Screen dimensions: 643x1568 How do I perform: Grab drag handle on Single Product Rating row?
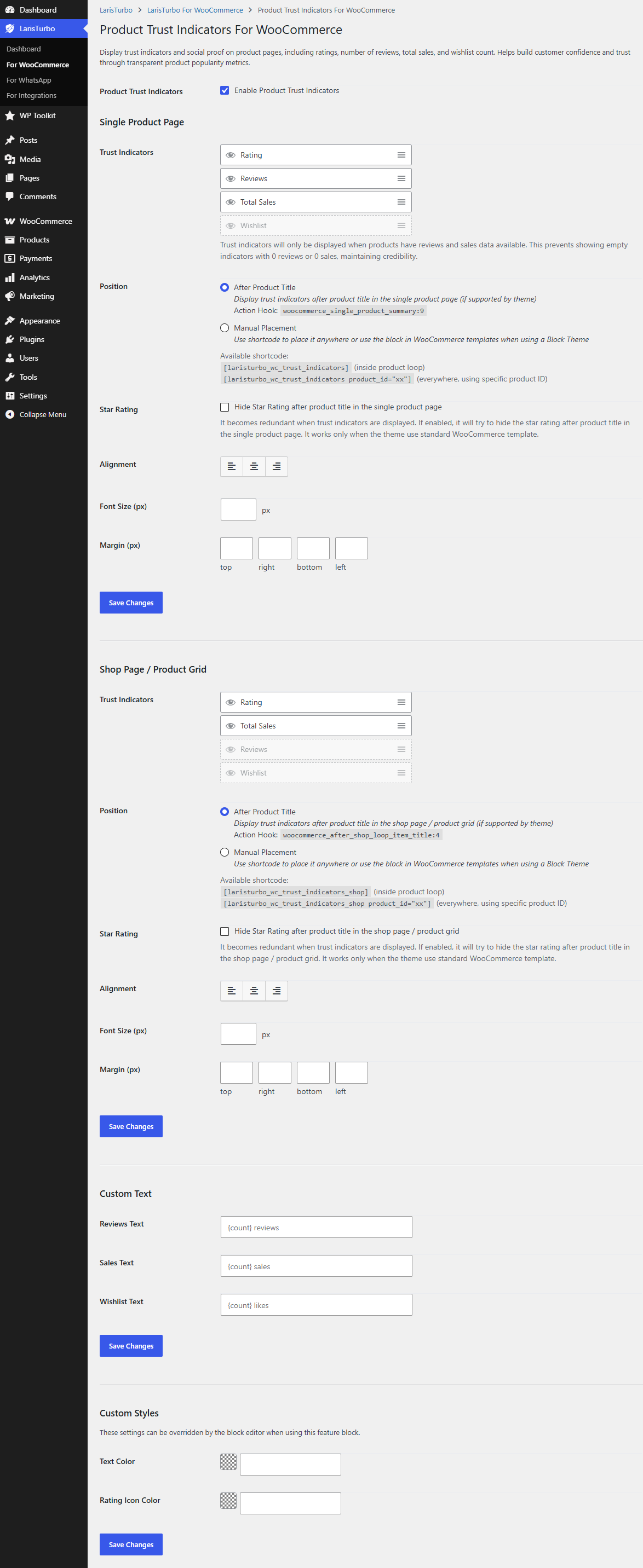coord(401,155)
